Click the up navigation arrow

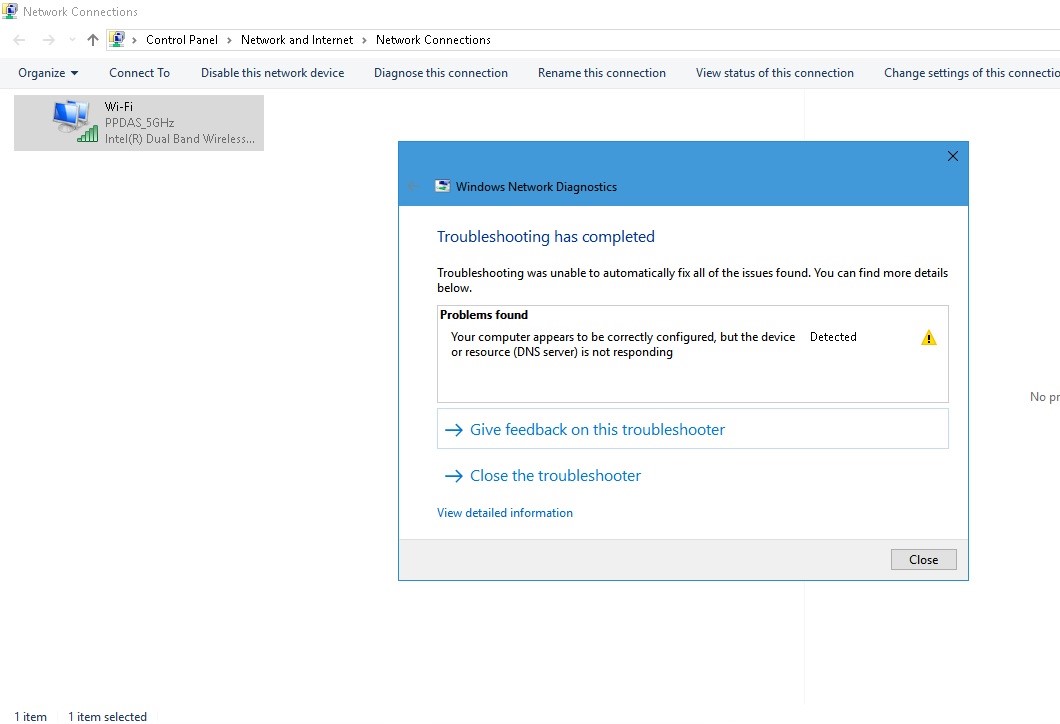point(92,39)
